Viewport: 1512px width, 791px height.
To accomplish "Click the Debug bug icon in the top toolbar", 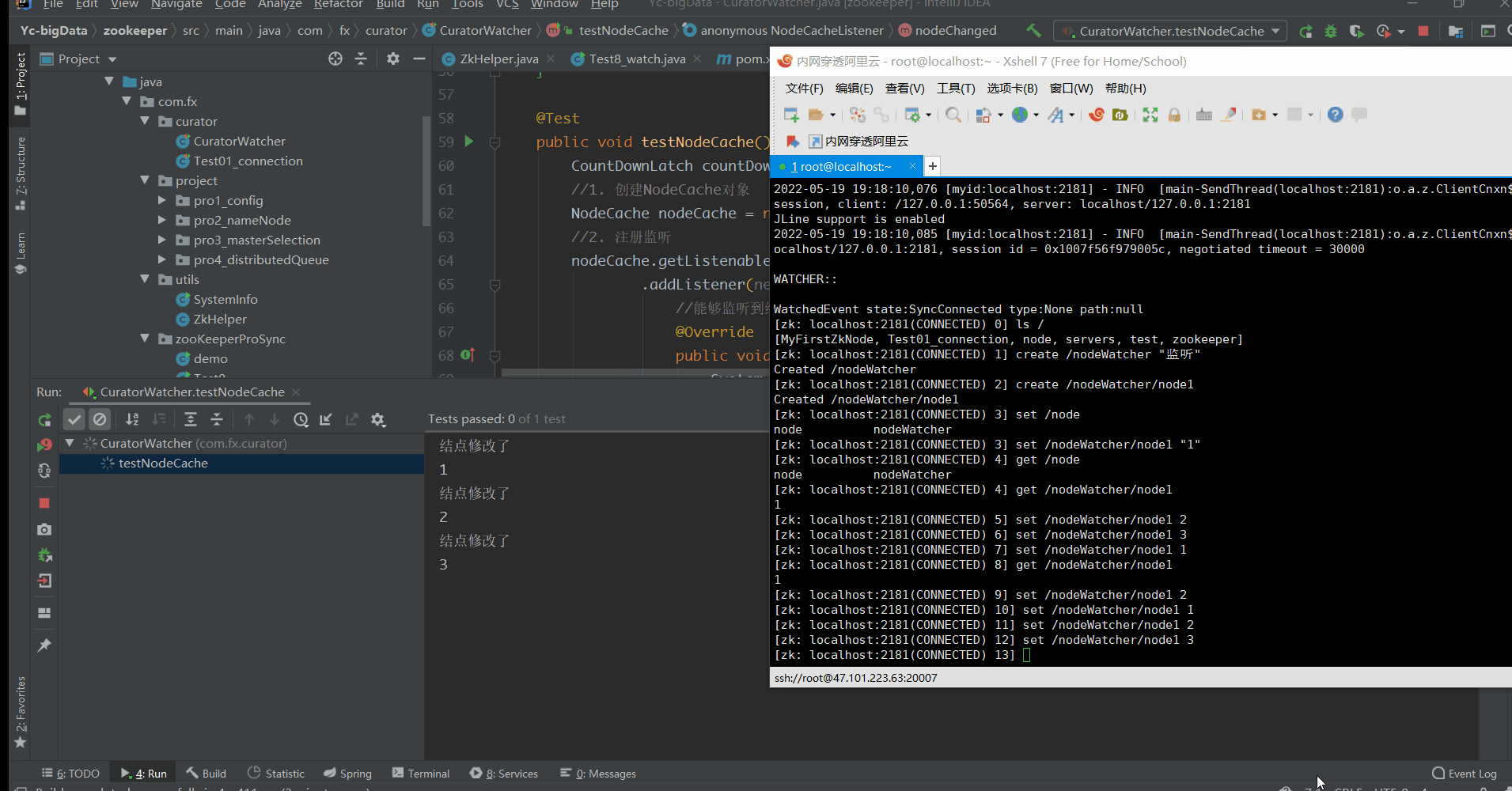I will (x=1331, y=32).
